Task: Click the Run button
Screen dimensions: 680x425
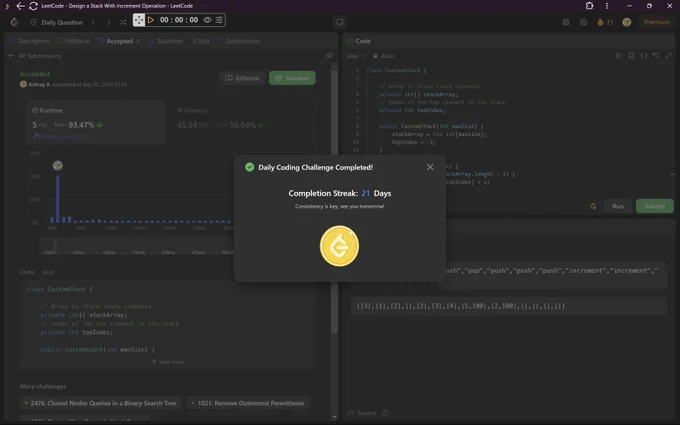Action: click(618, 206)
